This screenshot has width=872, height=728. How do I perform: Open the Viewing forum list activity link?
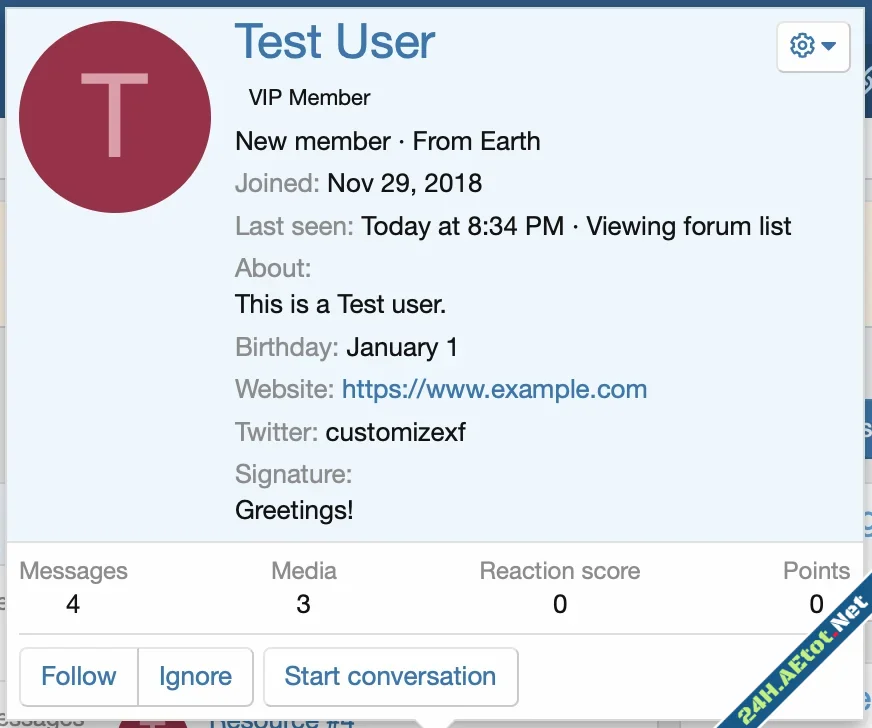690,226
